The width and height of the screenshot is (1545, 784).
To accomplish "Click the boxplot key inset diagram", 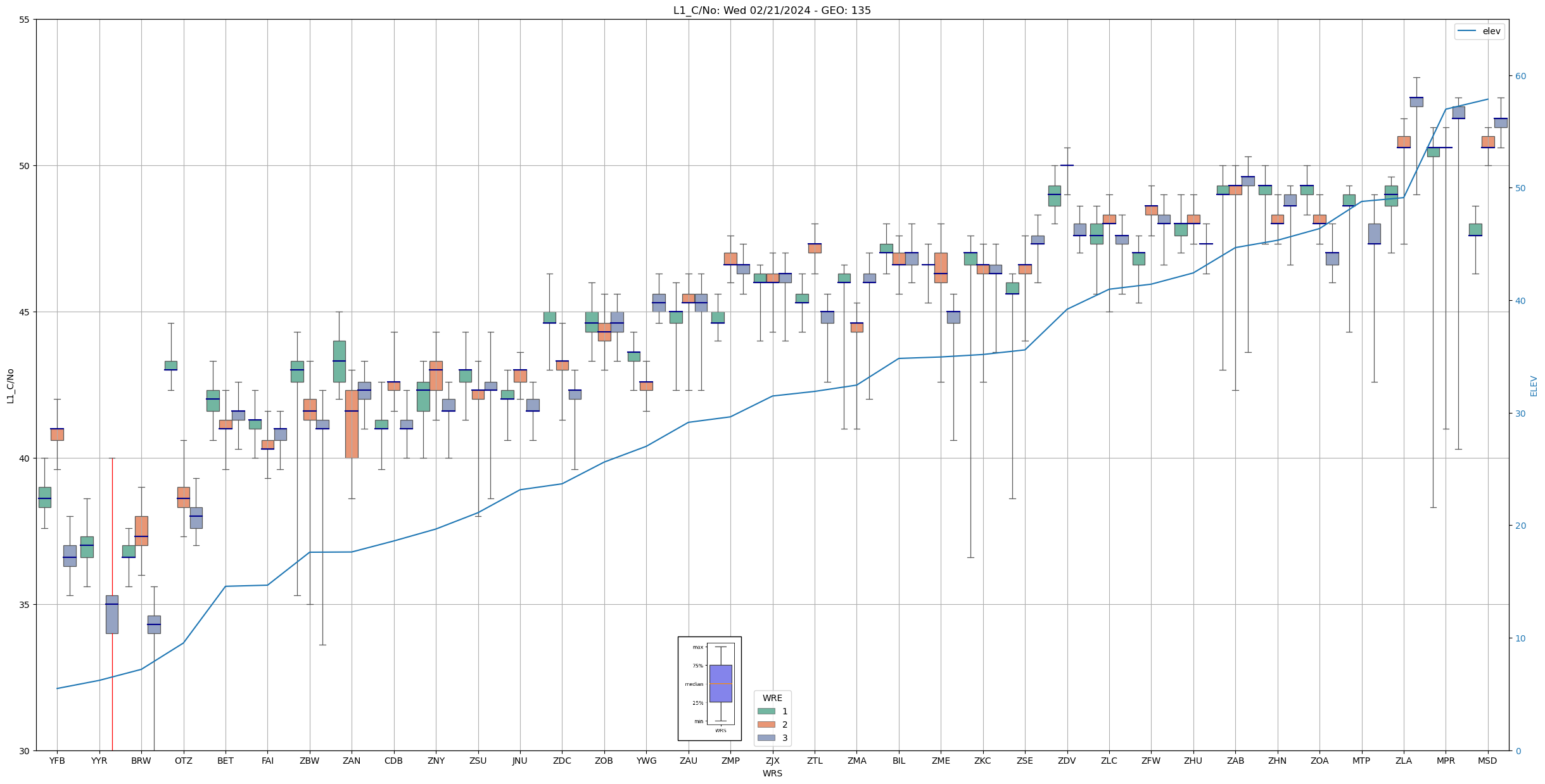I will (x=709, y=688).
